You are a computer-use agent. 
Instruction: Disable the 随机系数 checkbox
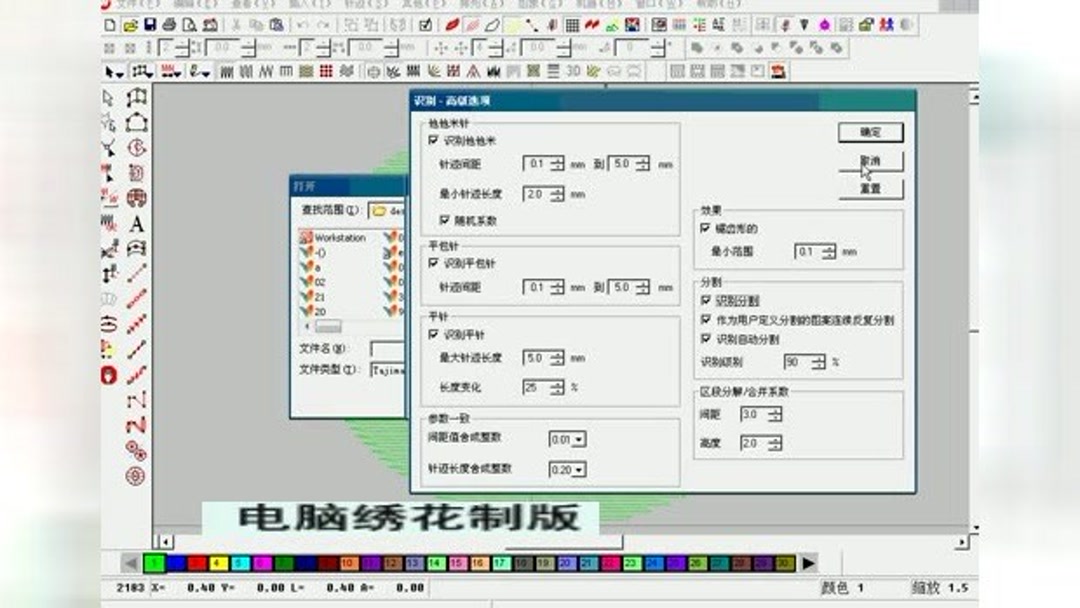443,217
